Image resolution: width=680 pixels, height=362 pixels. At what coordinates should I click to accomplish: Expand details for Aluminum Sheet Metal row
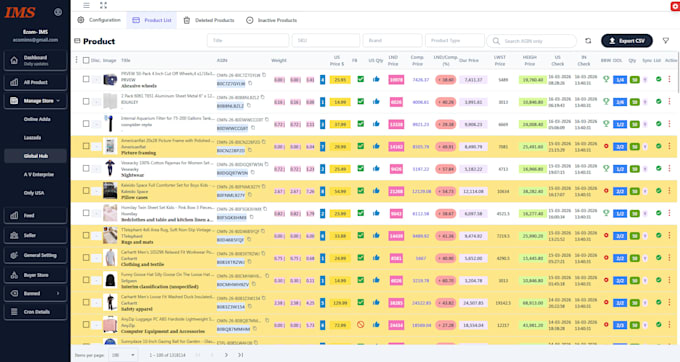pyautogui.click(x=96, y=102)
